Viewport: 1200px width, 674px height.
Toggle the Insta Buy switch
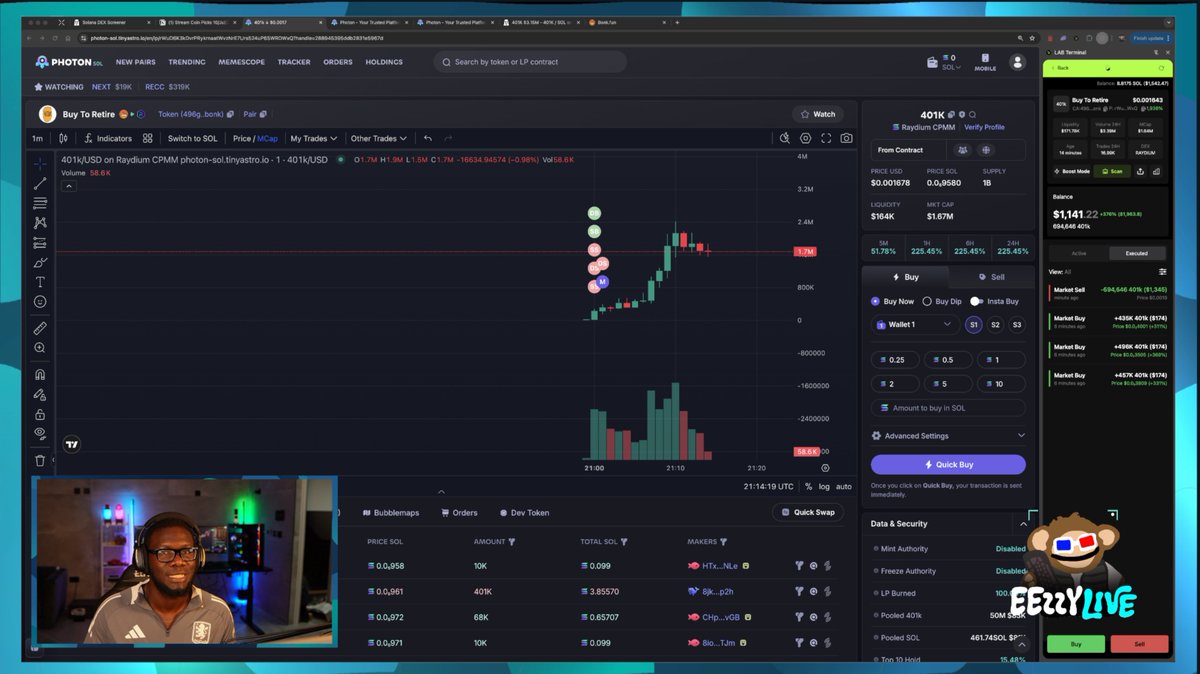(976, 301)
